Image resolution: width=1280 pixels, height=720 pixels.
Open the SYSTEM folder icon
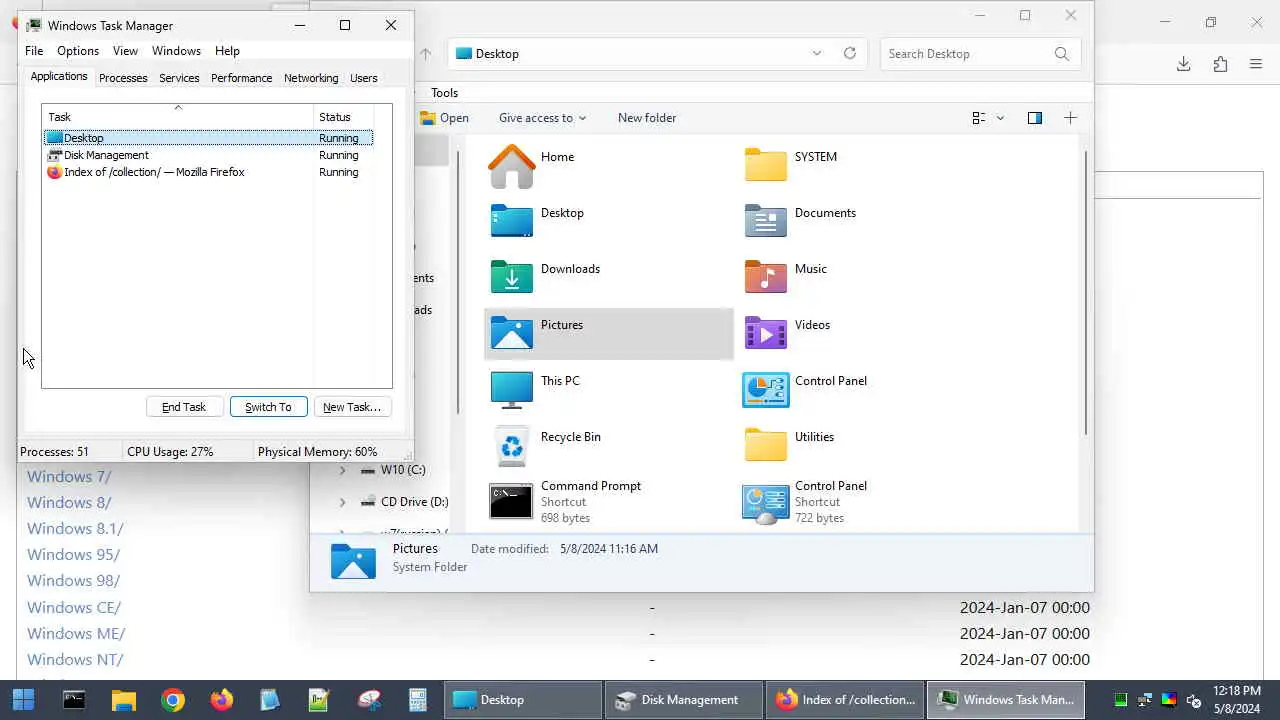(x=765, y=165)
